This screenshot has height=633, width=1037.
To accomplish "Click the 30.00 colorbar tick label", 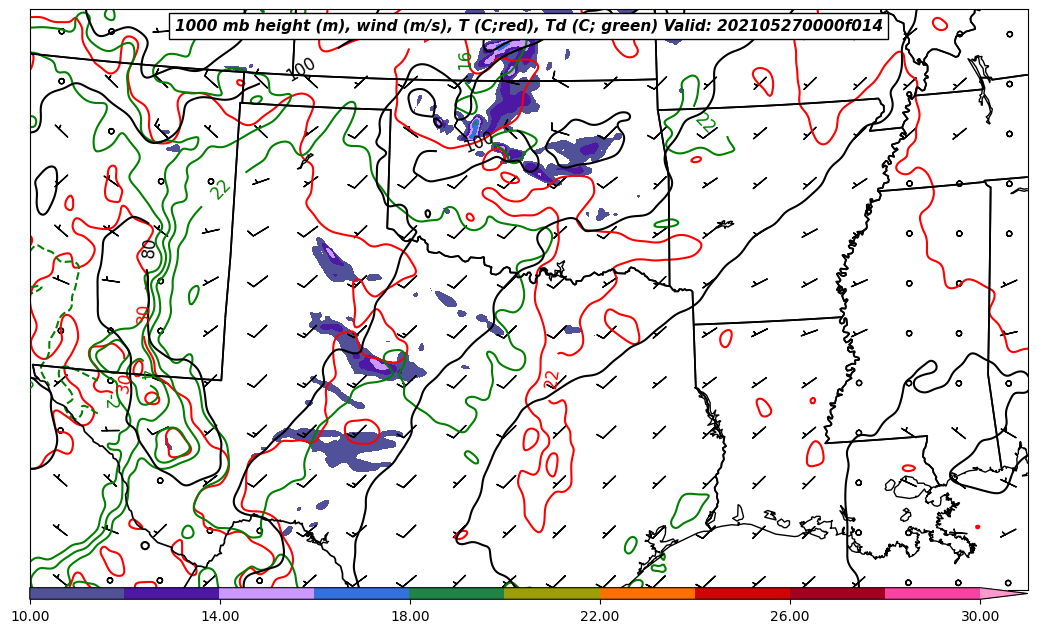I will 980,616.
